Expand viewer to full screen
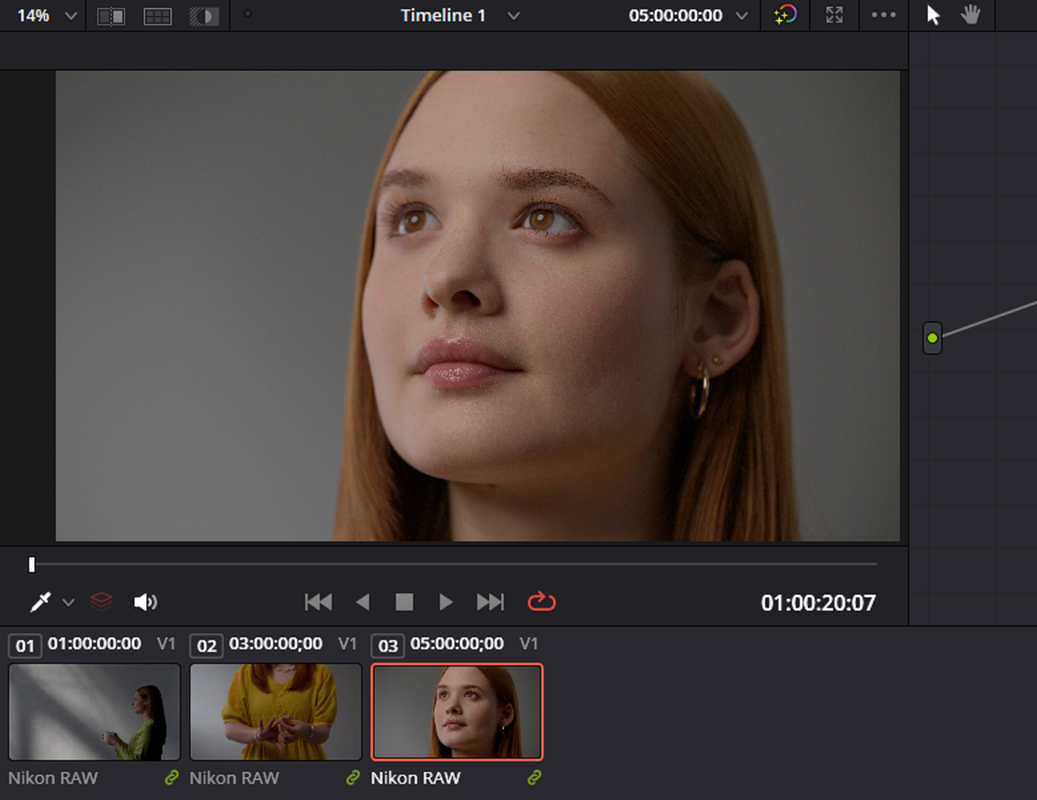The image size is (1037, 800). (x=835, y=15)
